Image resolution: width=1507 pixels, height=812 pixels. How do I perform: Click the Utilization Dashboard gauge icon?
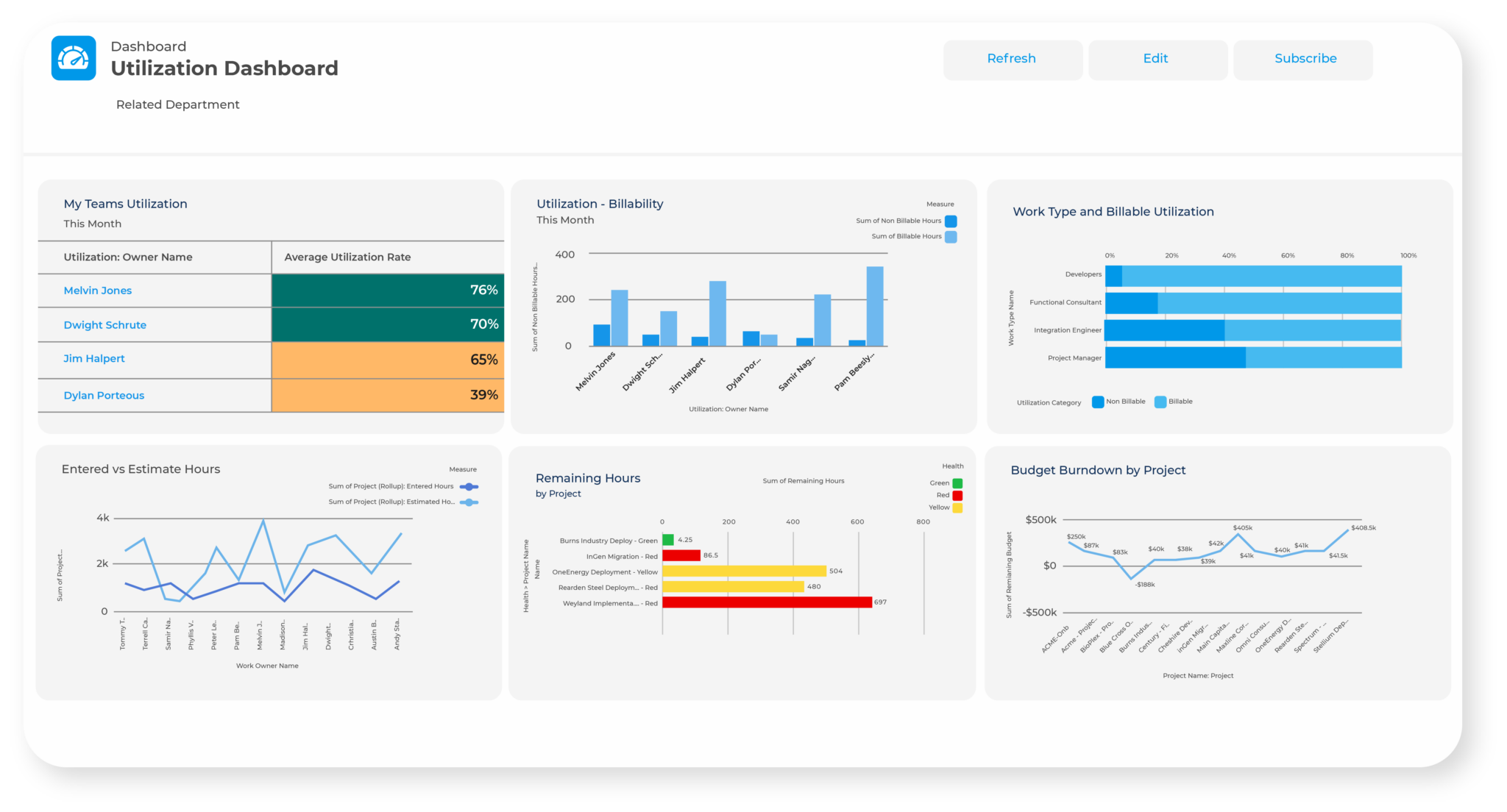click(74, 58)
